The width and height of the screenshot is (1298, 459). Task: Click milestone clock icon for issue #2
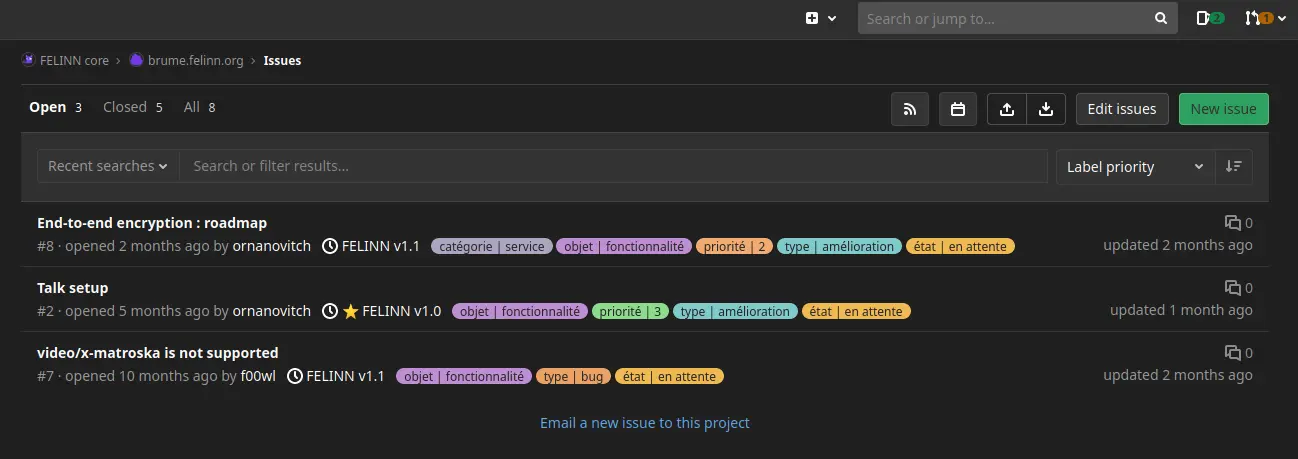(x=330, y=311)
